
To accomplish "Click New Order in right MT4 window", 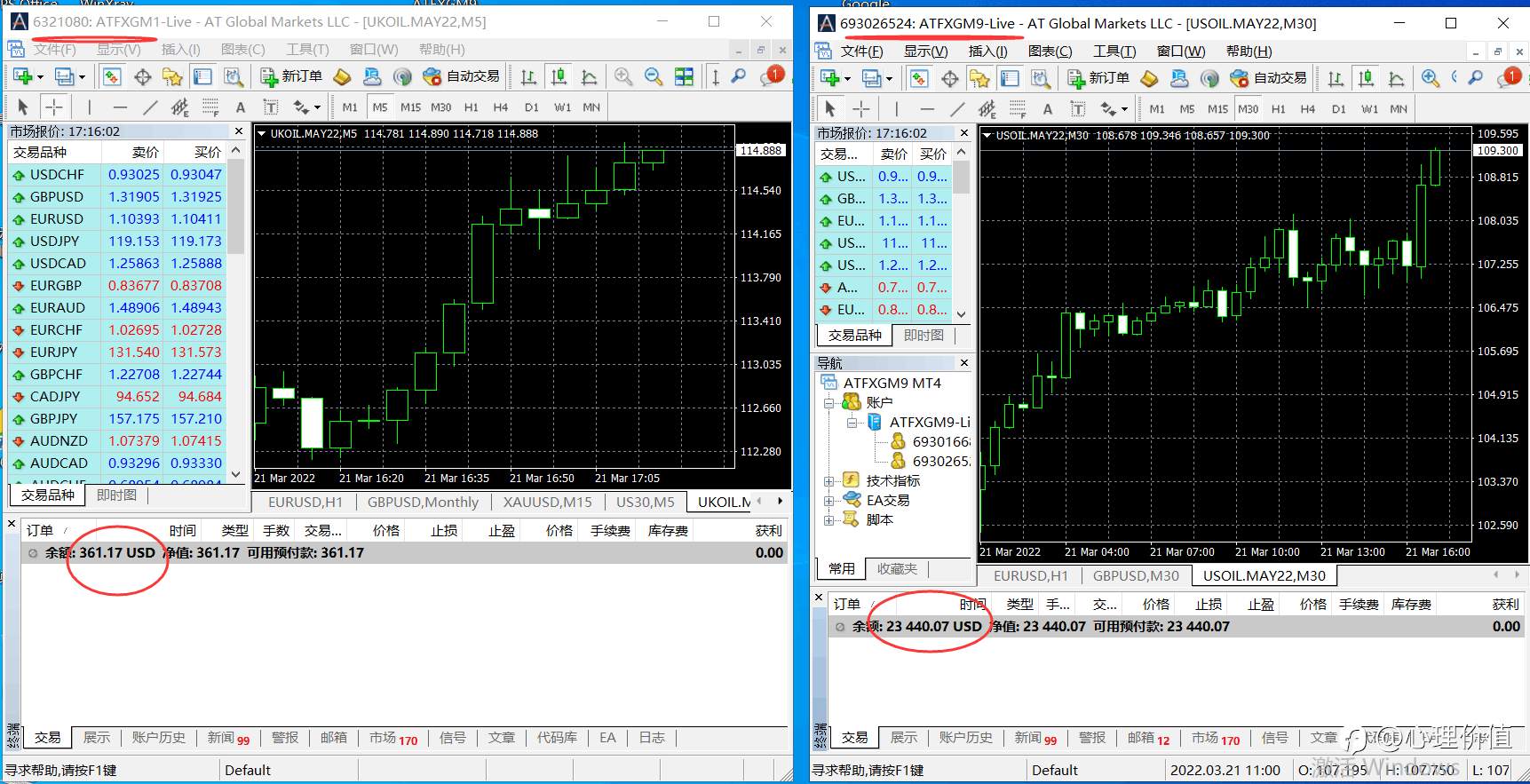I will pos(1098,78).
